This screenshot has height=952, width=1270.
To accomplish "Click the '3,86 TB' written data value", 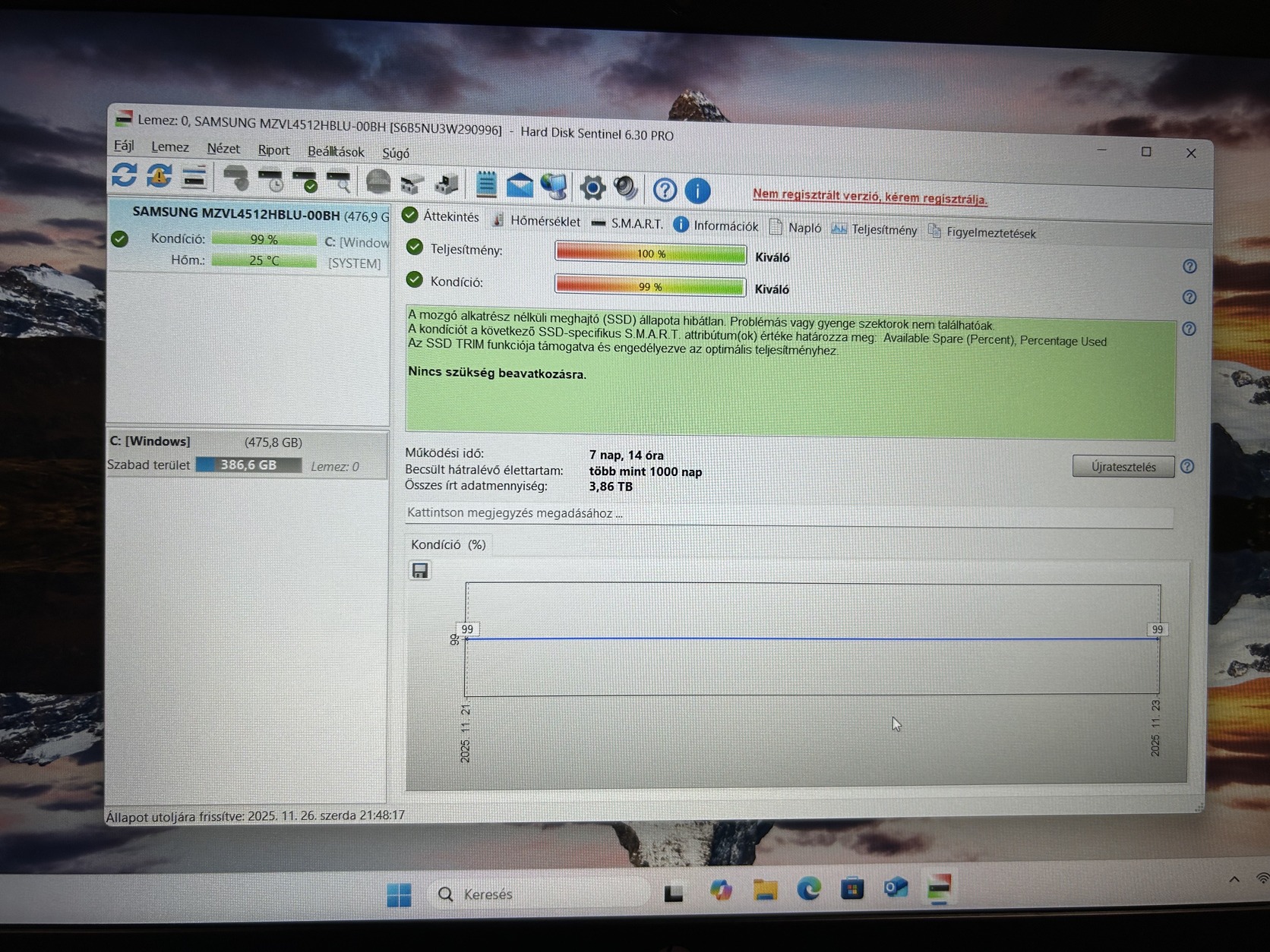I will (x=611, y=487).
